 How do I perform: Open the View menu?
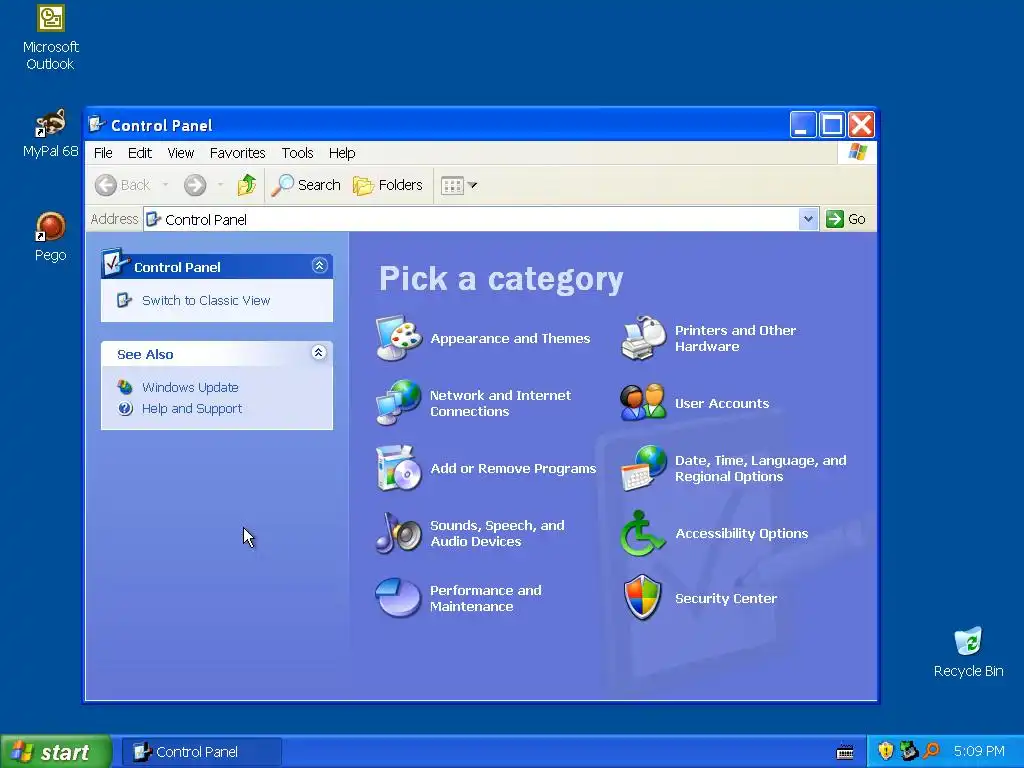tap(180, 153)
